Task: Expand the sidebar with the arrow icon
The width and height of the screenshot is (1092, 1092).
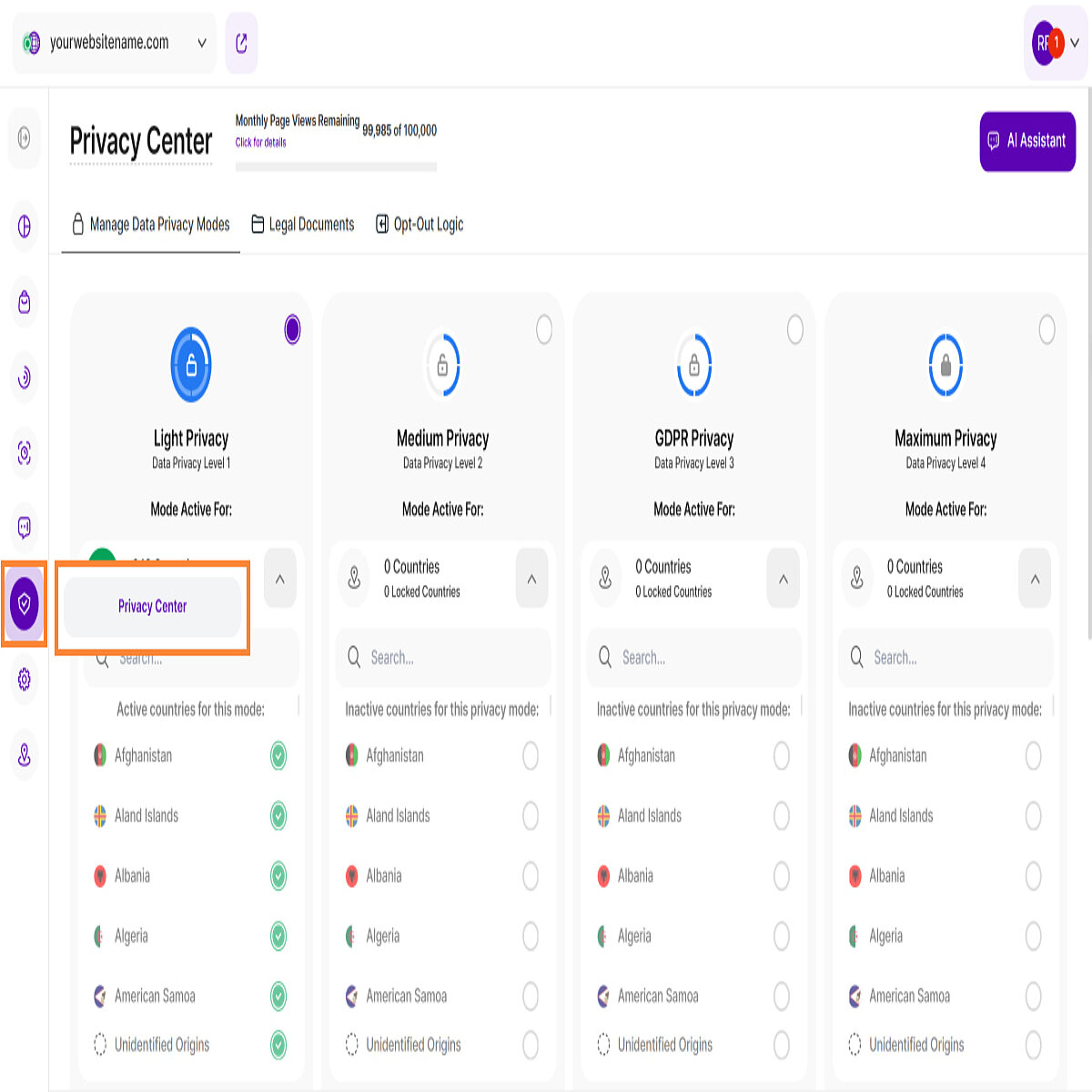Action: point(25,138)
